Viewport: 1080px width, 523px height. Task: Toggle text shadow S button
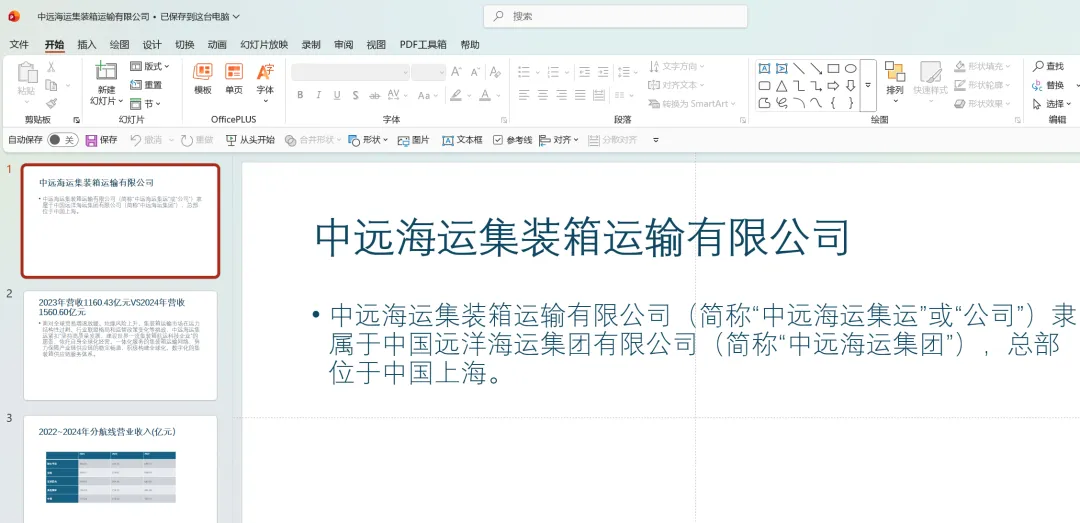click(355, 95)
